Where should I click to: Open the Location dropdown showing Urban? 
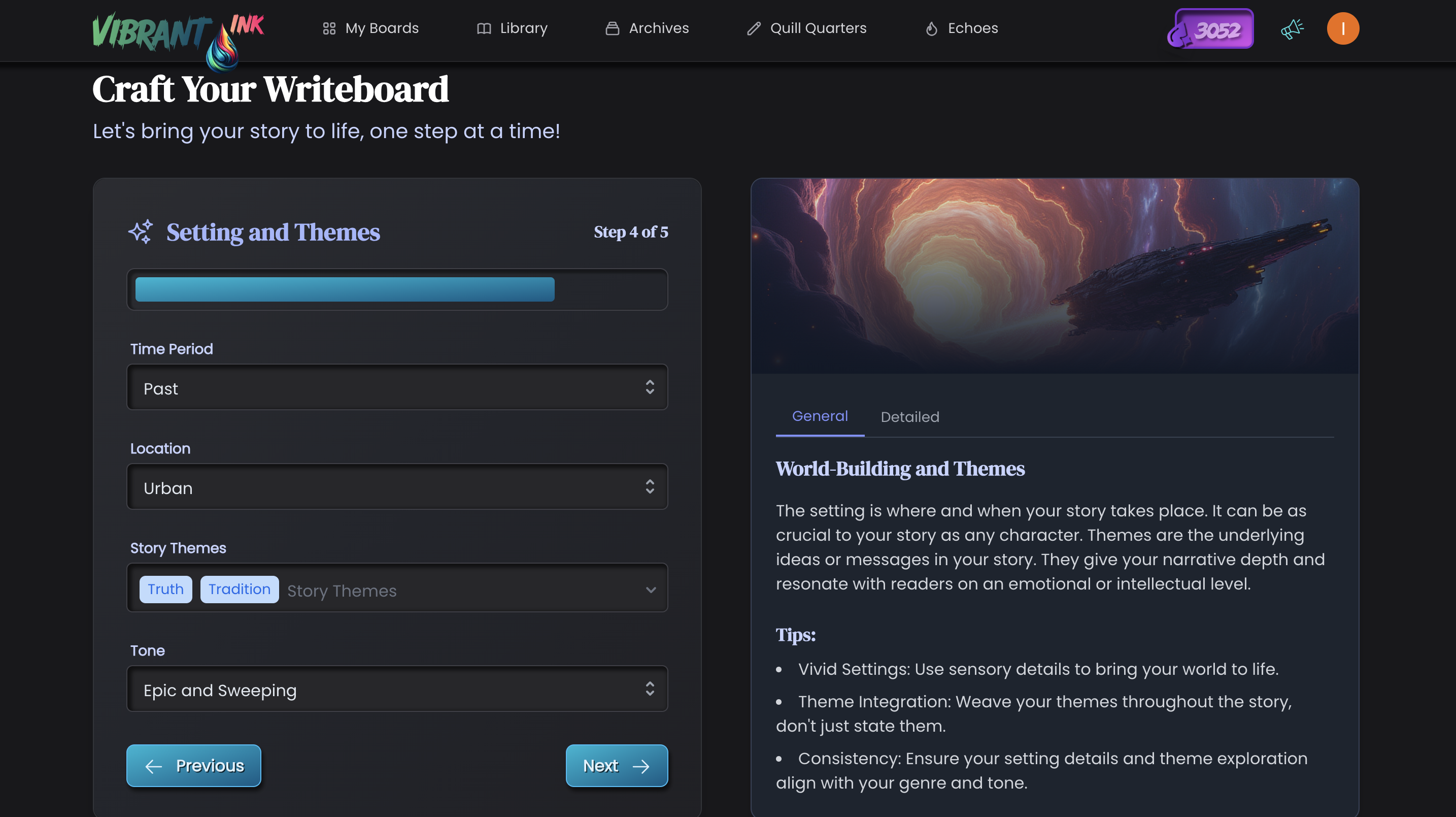click(397, 487)
